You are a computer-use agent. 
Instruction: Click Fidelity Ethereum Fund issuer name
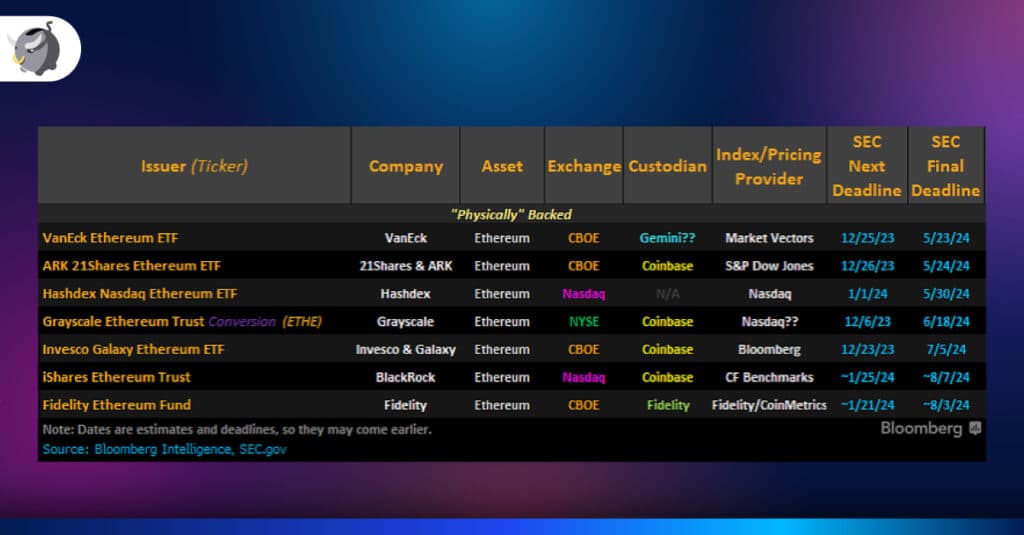click(x=117, y=405)
